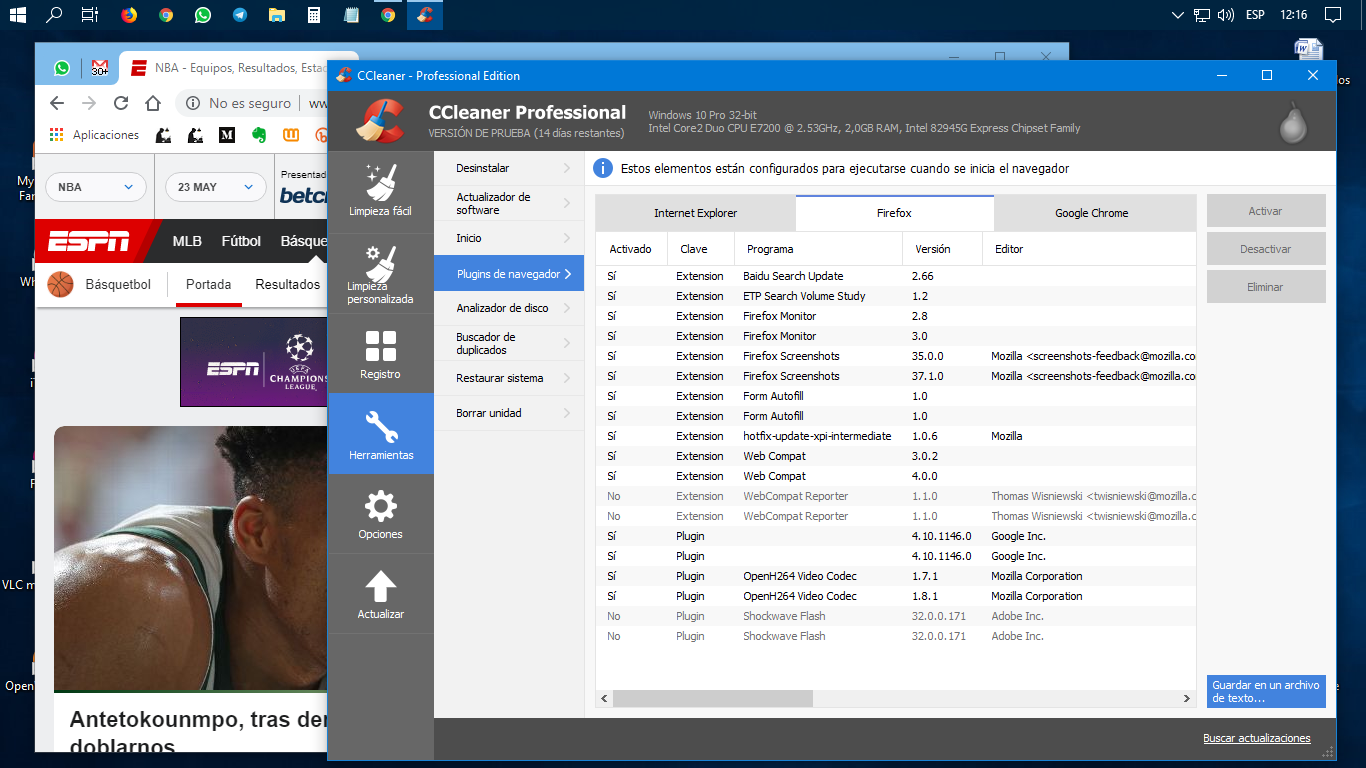The height and width of the screenshot is (768, 1366).
Task: Click the Chrome home button
Action: point(152,103)
